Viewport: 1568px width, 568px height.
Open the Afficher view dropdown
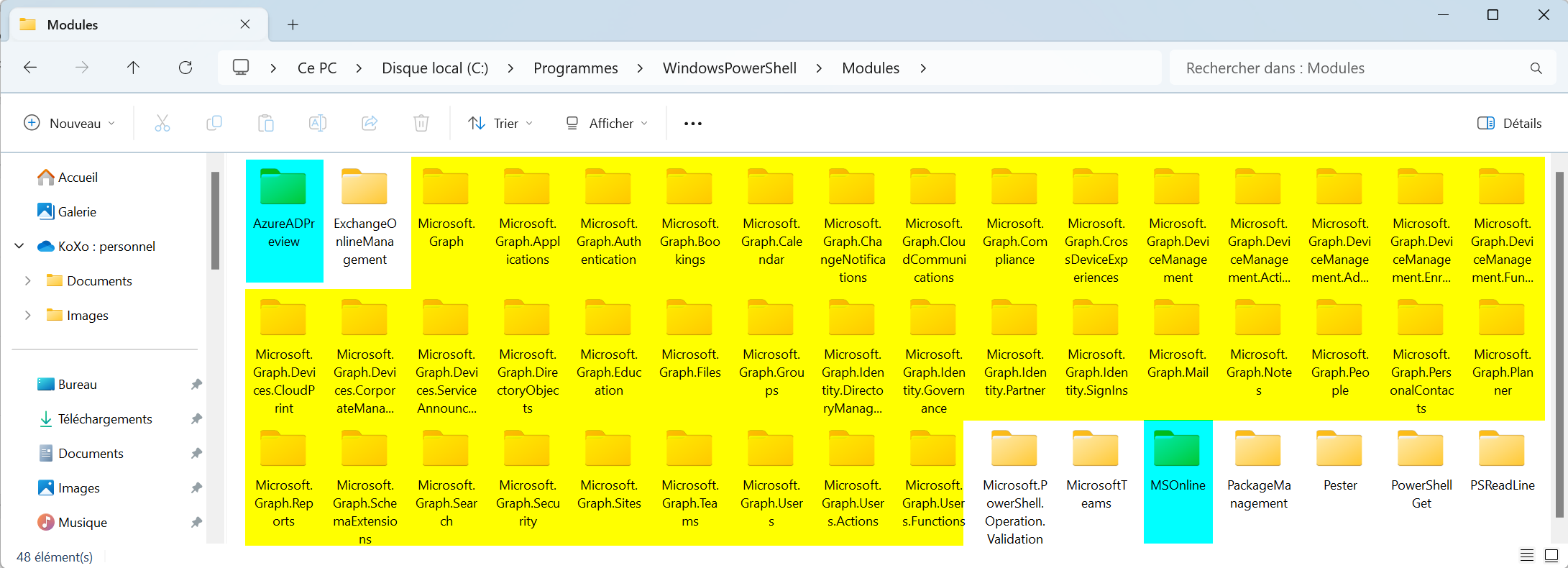[607, 124]
